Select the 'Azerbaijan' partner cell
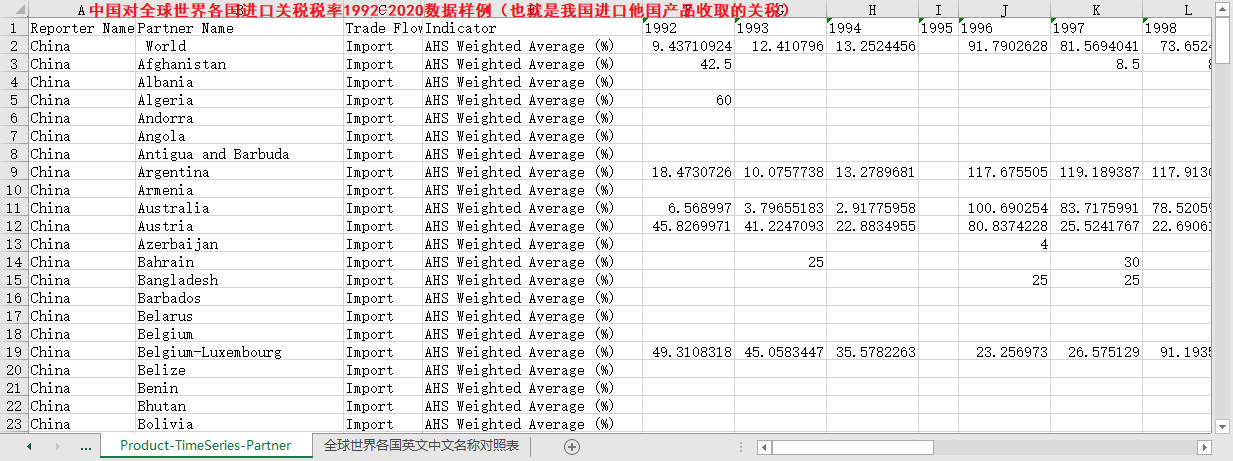 tap(240, 244)
